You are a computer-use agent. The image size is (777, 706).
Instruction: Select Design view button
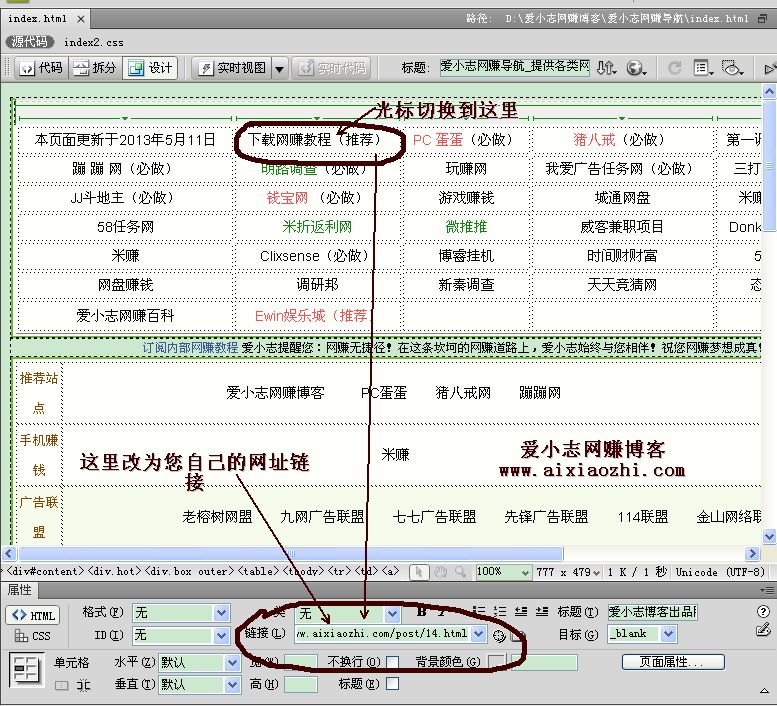pyautogui.click(x=150, y=68)
